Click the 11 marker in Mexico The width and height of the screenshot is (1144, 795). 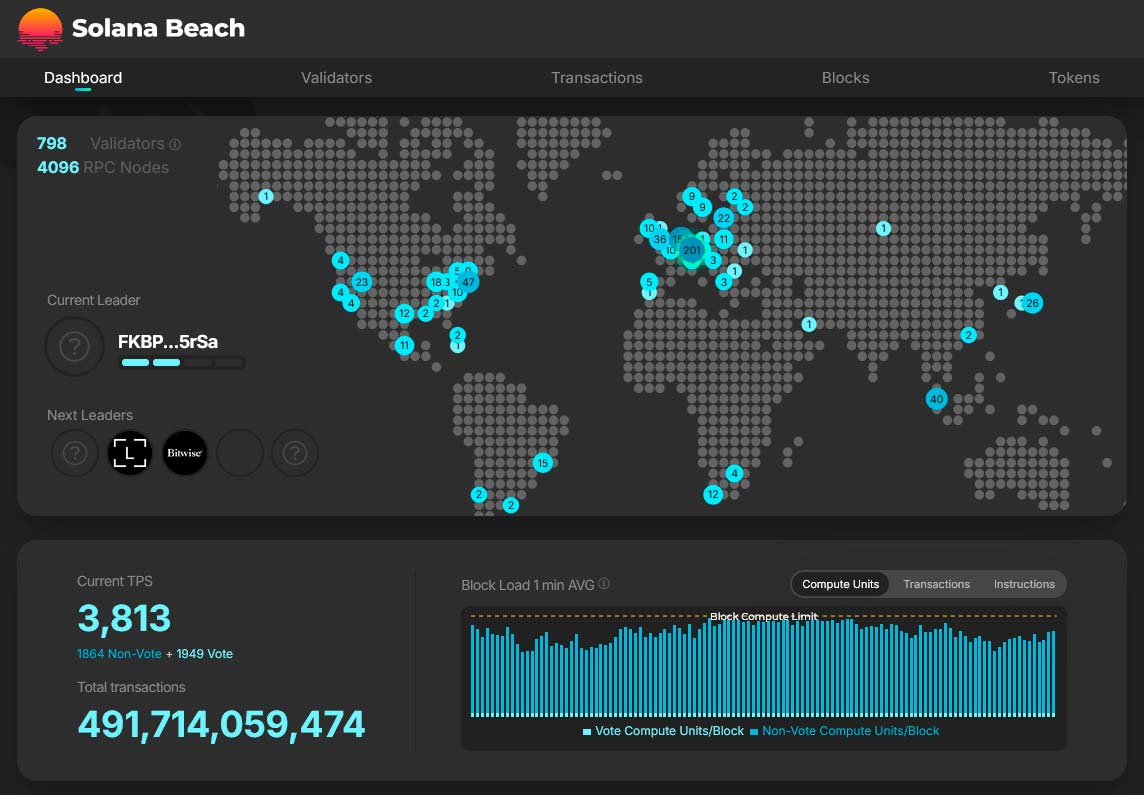click(x=404, y=345)
